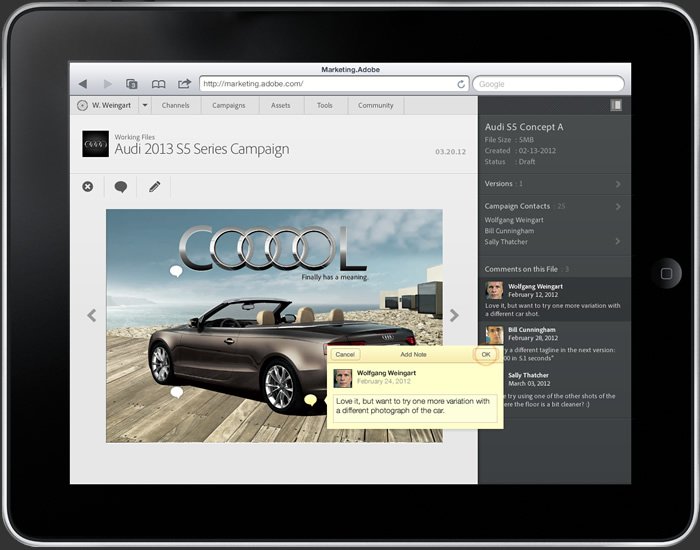Open comment bubble near the COOOL logo
Screen dimensions: 700x550
coord(176,271)
